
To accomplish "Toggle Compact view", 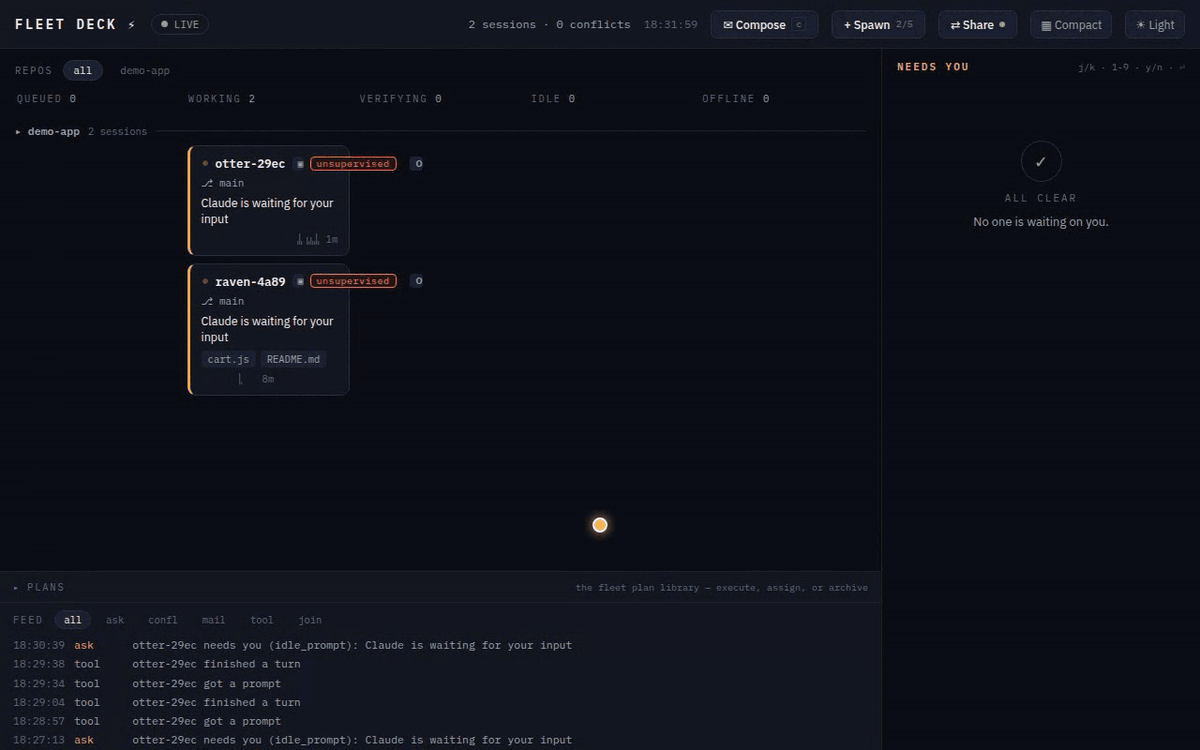I will click(x=1070, y=25).
